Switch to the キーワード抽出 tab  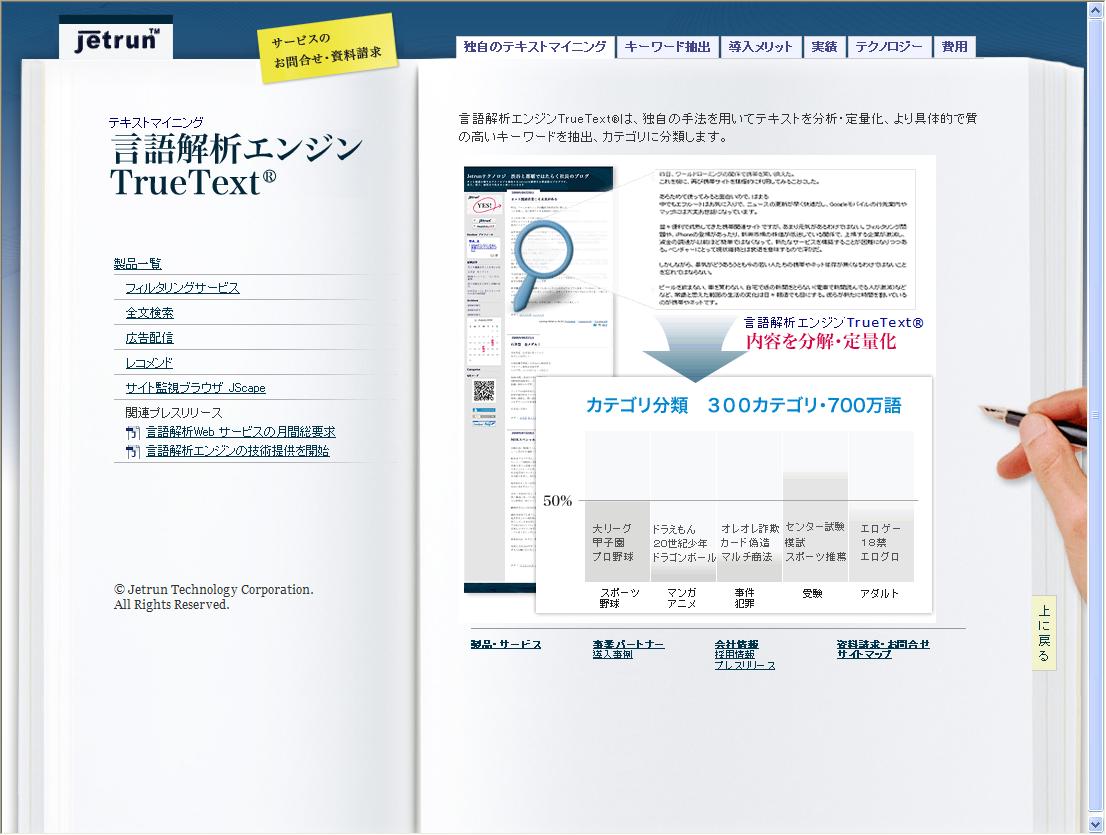point(667,47)
